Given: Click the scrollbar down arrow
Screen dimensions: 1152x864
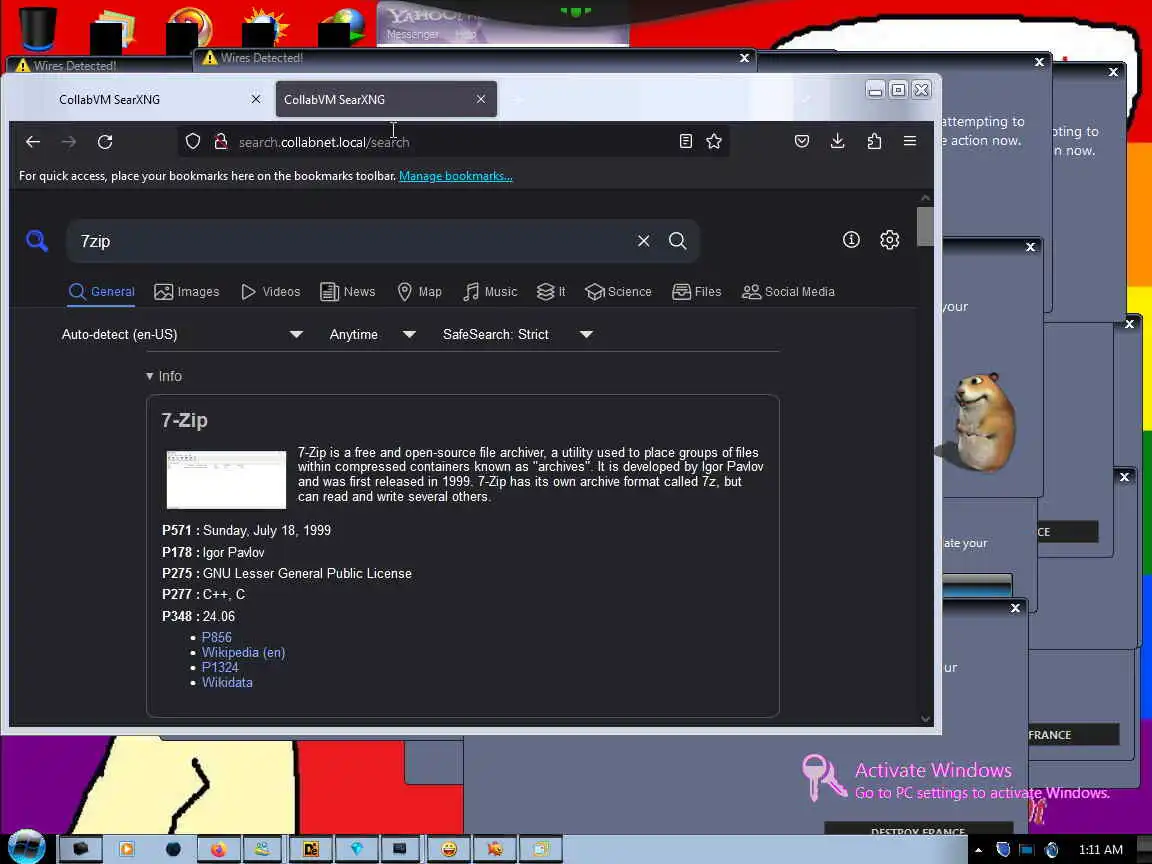Looking at the screenshot, I should point(925,719).
